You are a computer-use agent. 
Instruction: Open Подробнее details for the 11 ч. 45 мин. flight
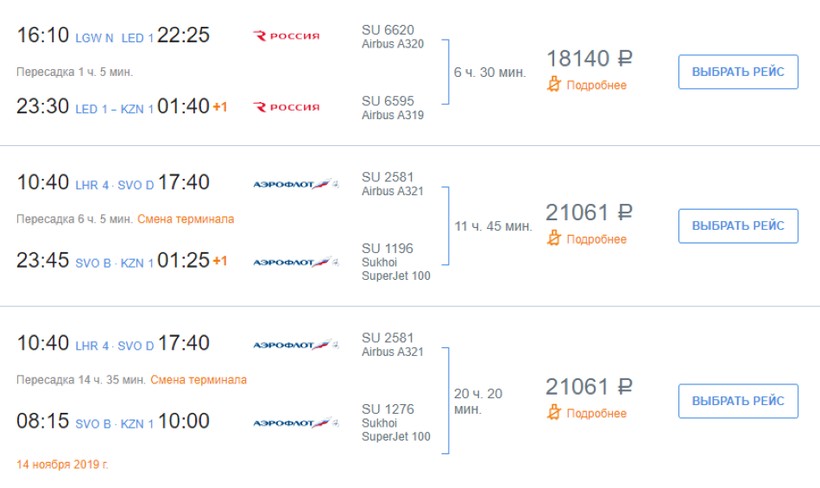pos(597,239)
